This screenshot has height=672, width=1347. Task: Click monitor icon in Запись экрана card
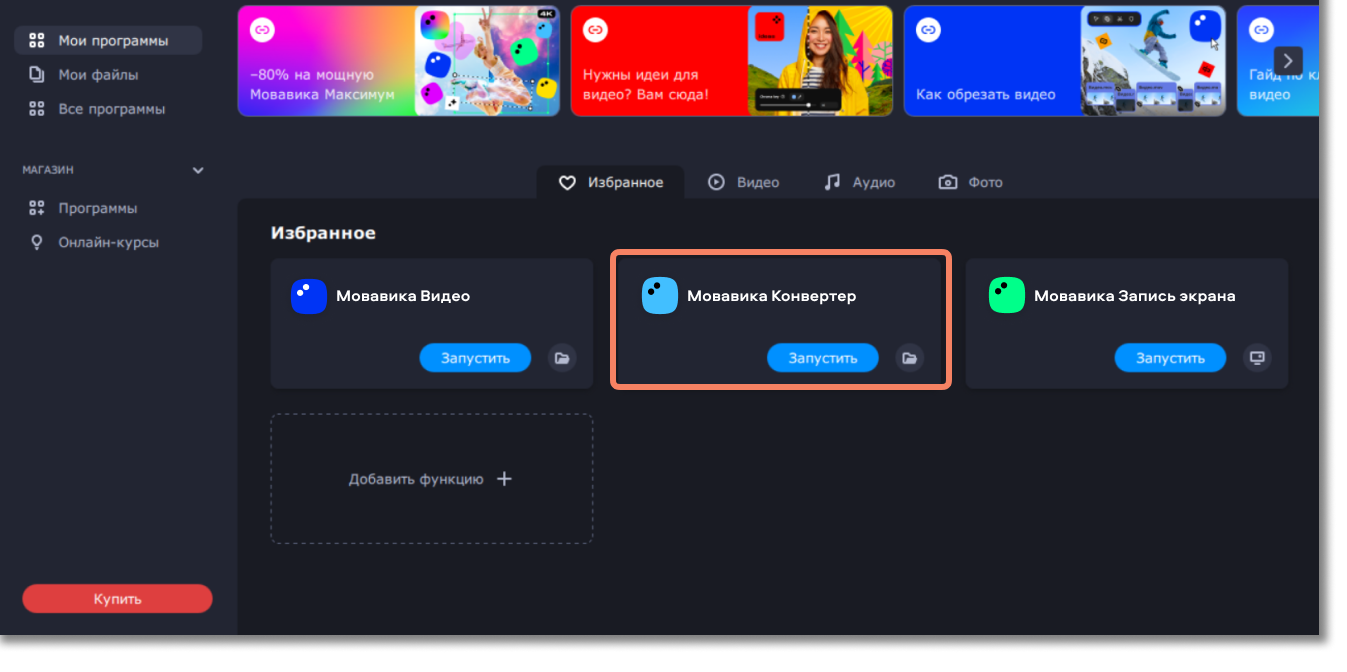click(x=1257, y=358)
